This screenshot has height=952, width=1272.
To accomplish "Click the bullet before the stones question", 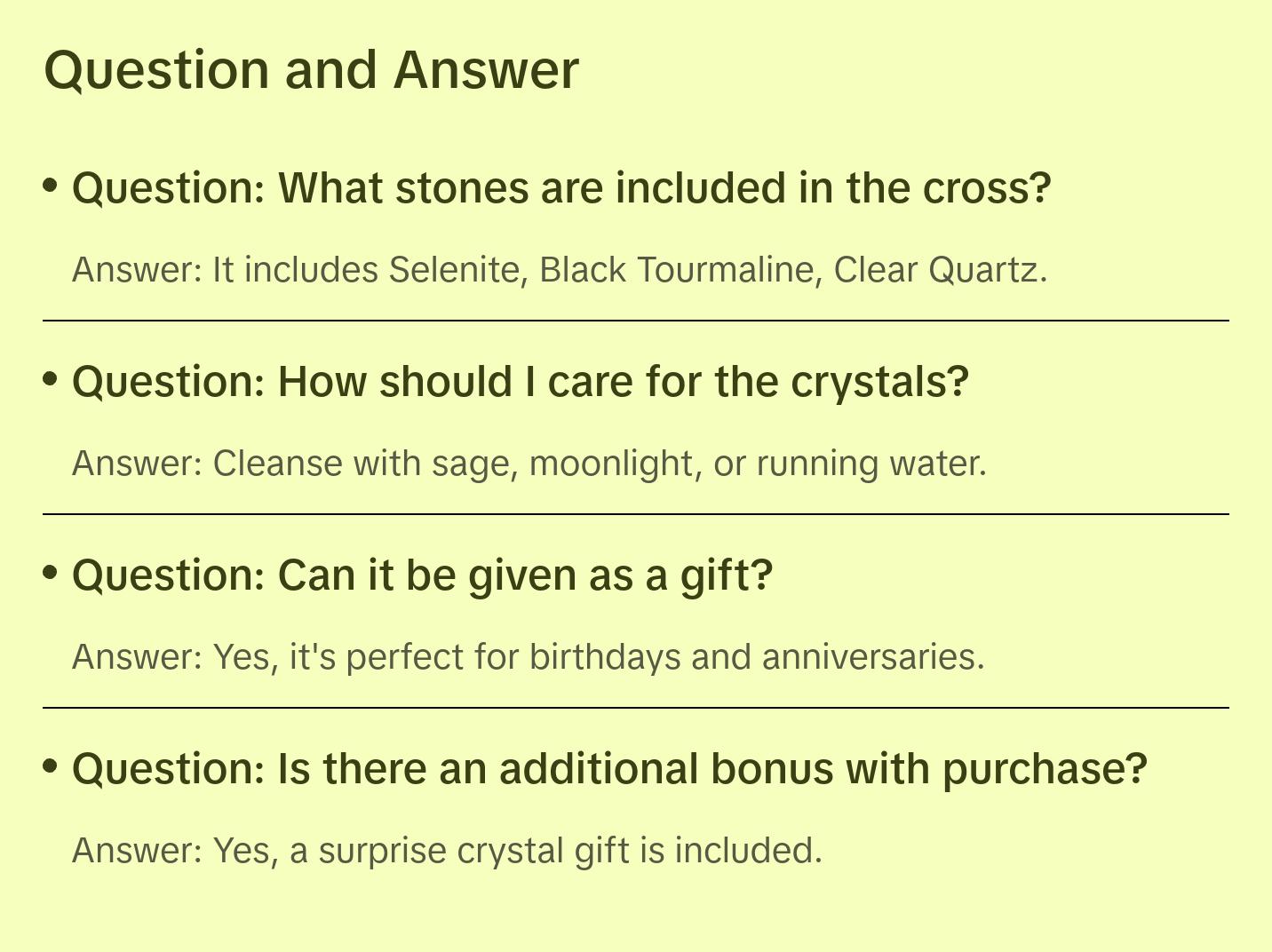I will [x=51, y=186].
